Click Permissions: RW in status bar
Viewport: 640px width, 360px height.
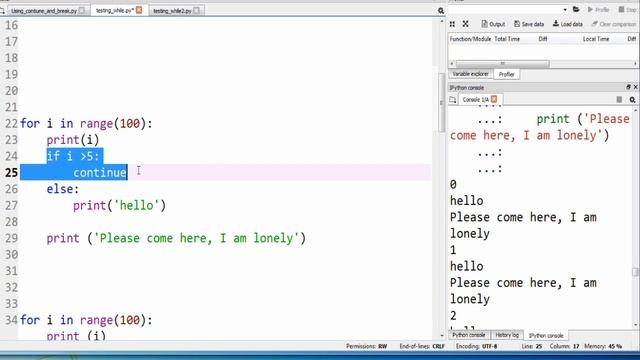click(367, 346)
